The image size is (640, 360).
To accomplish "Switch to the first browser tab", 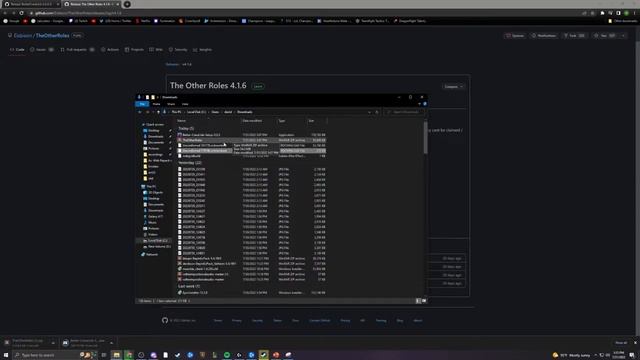I will coord(31,4).
